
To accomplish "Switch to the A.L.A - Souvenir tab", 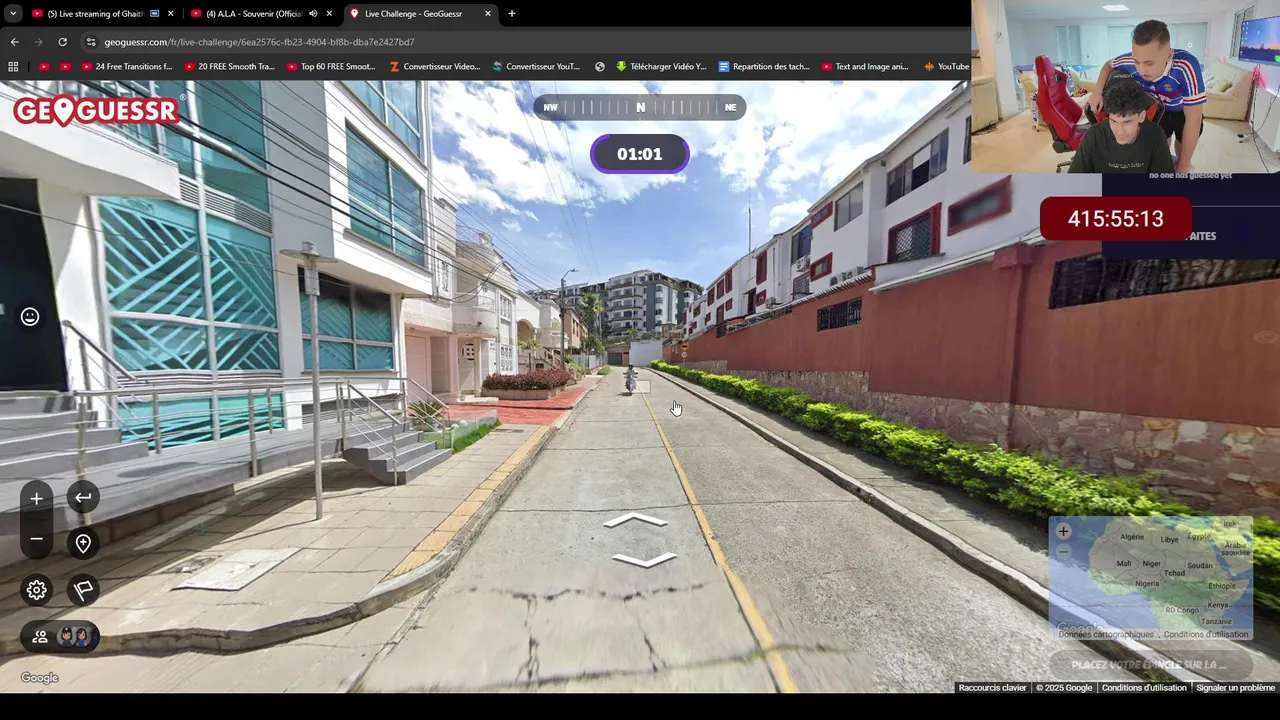I will click(x=260, y=14).
